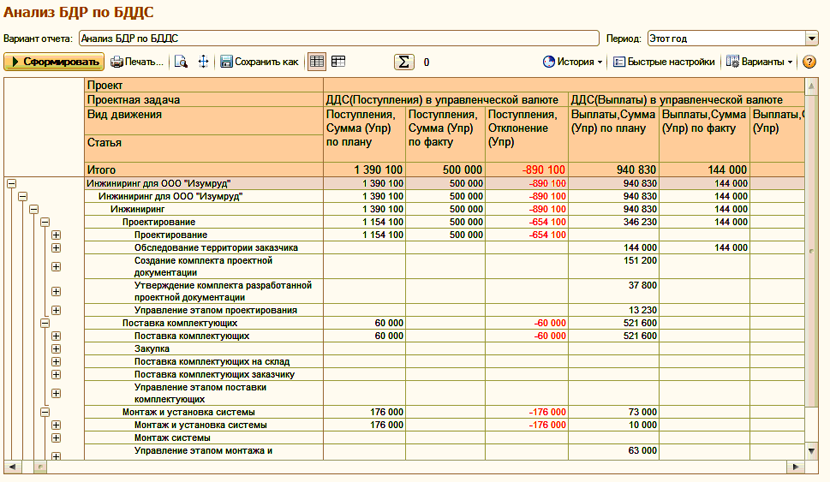Open the Варианты dropdown menu

tap(759, 62)
